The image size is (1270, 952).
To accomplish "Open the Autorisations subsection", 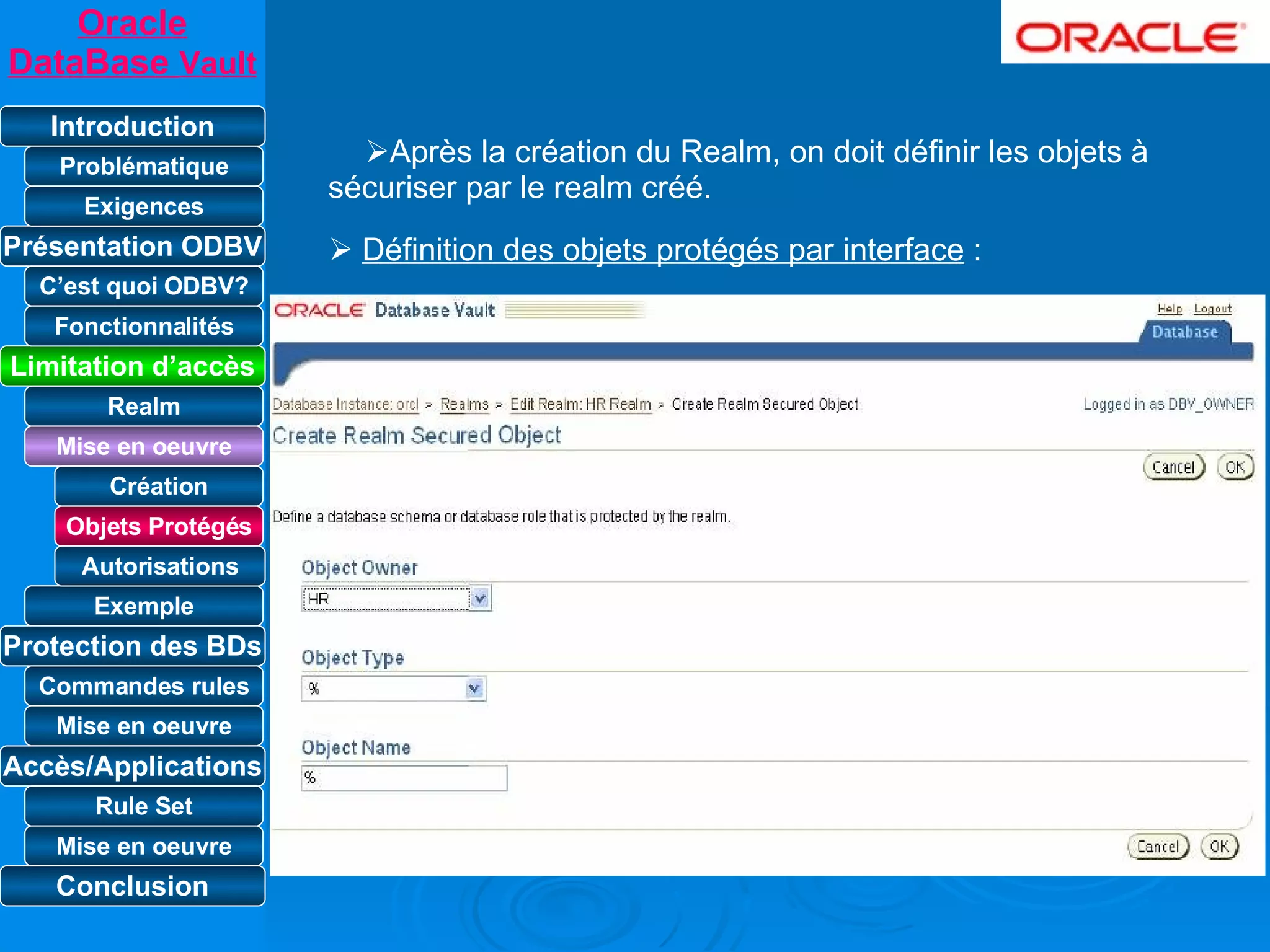I will pyautogui.click(x=159, y=566).
